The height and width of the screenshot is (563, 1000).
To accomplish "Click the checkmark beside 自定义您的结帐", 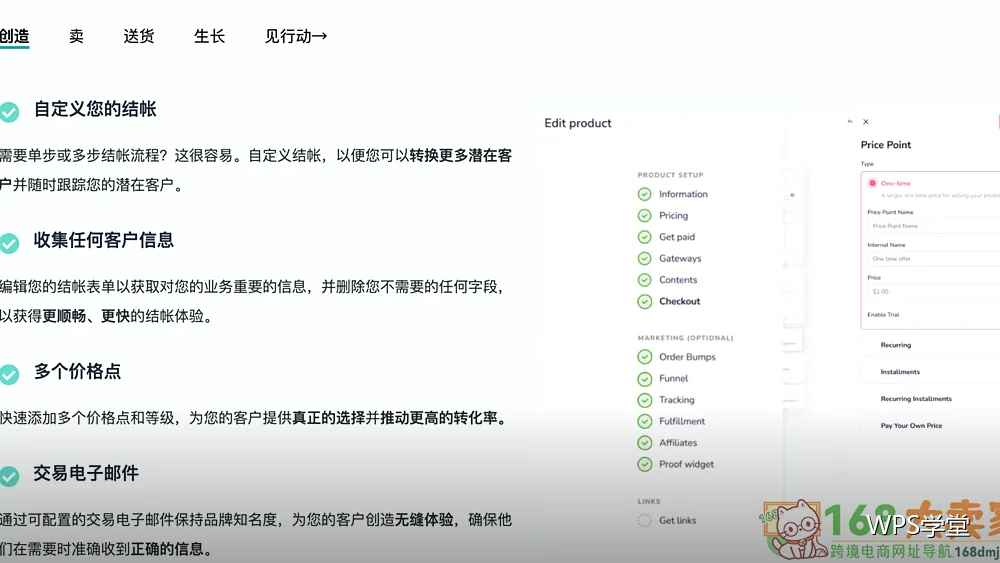I will click(9, 112).
